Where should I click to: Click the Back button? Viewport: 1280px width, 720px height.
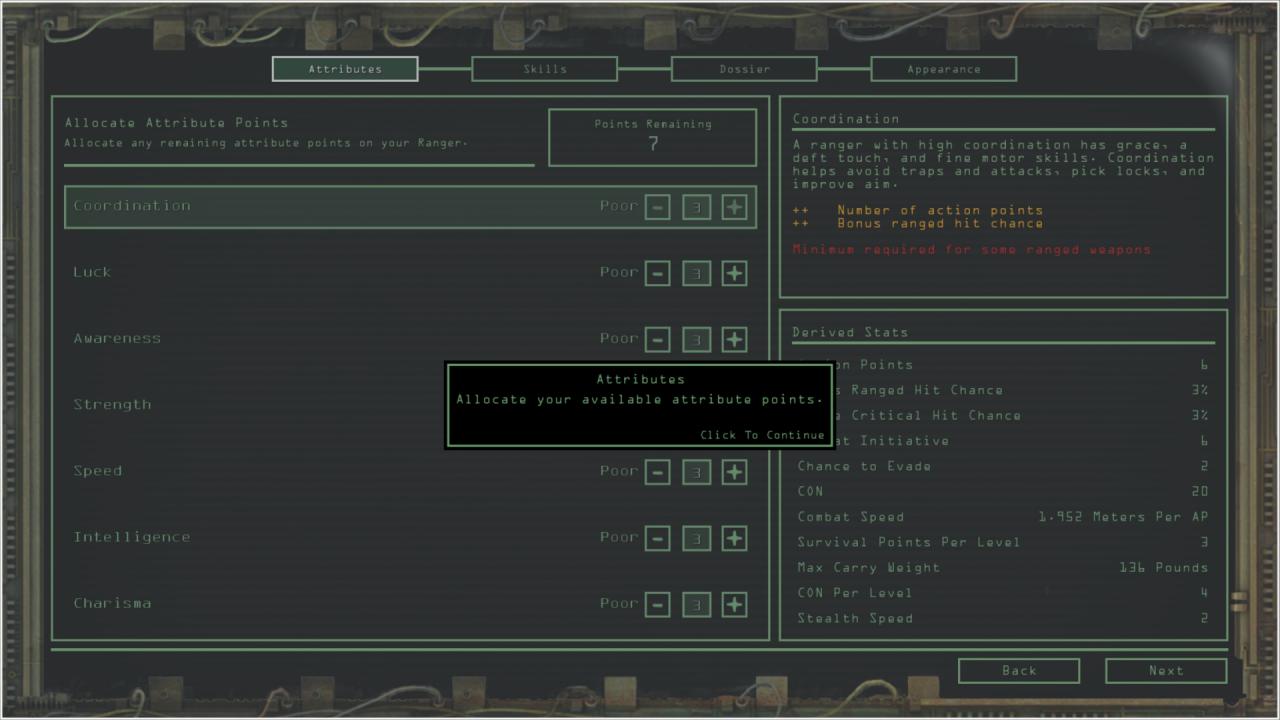(x=1019, y=671)
